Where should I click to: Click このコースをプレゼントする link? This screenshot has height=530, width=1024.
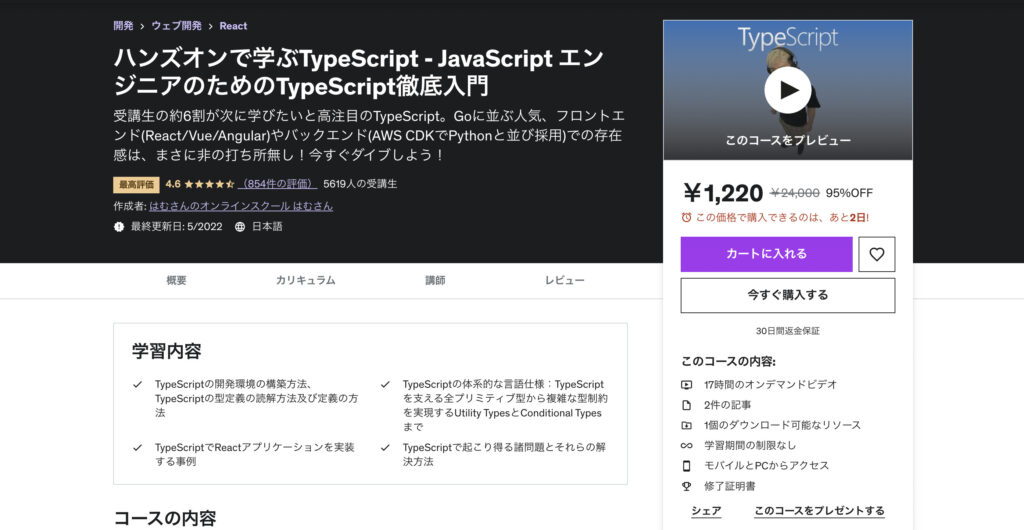pyautogui.click(x=819, y=510)
